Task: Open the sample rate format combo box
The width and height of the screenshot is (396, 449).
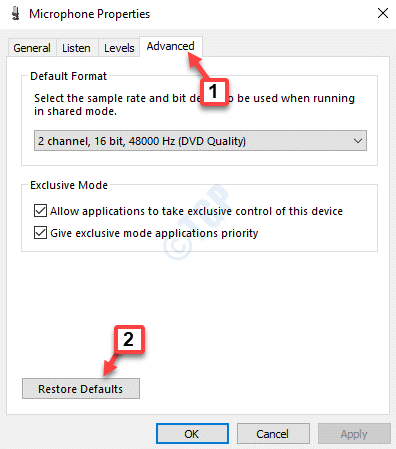Action: [200, 141]
